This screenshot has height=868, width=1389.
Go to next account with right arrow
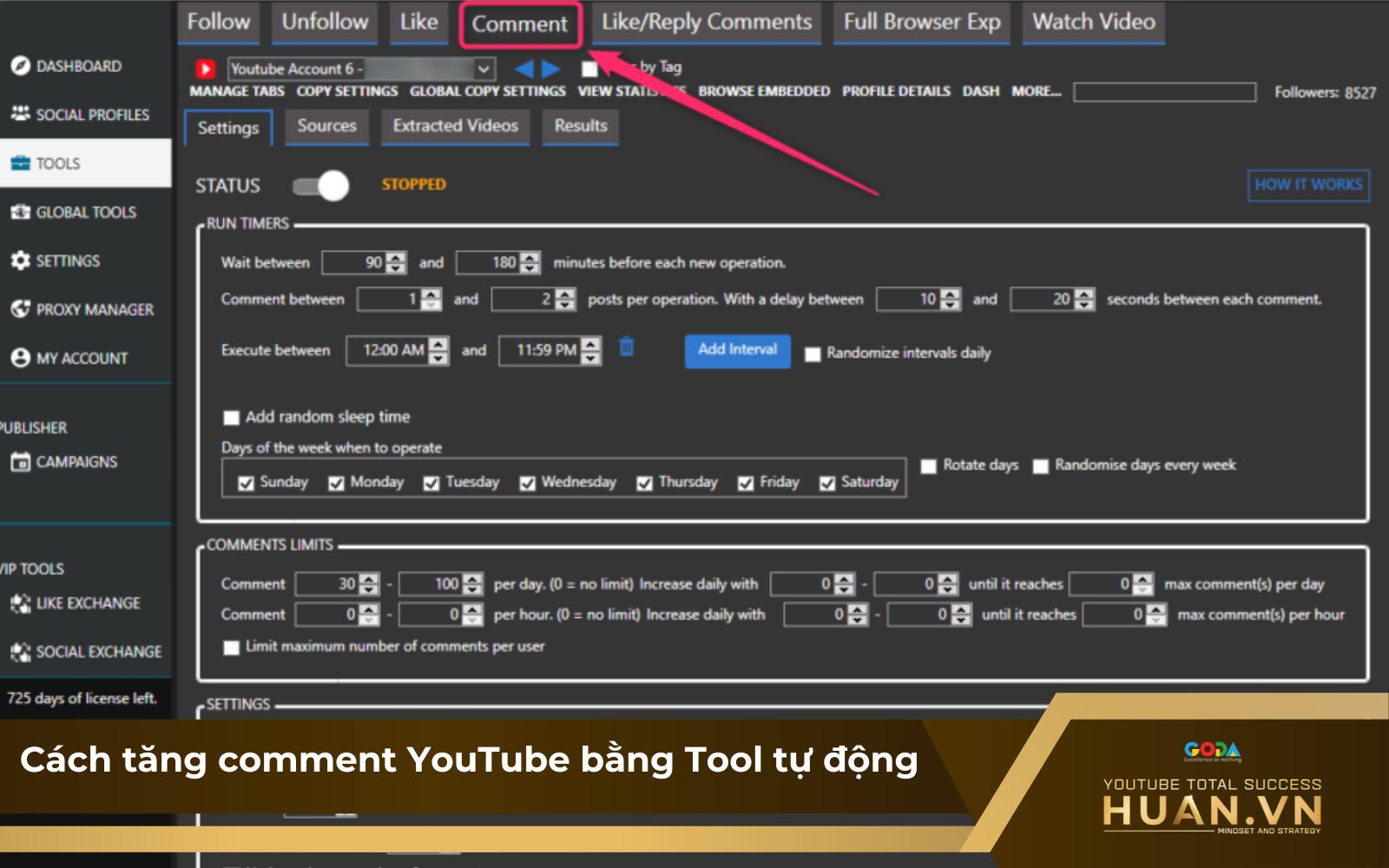point(551,69)
